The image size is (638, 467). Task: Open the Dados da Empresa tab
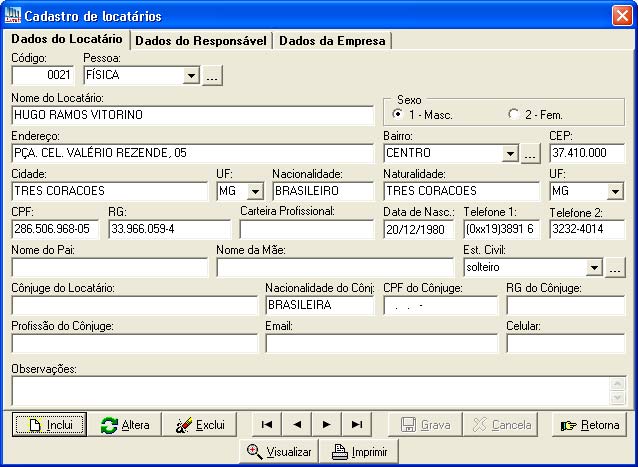click(x=333, y=40)
